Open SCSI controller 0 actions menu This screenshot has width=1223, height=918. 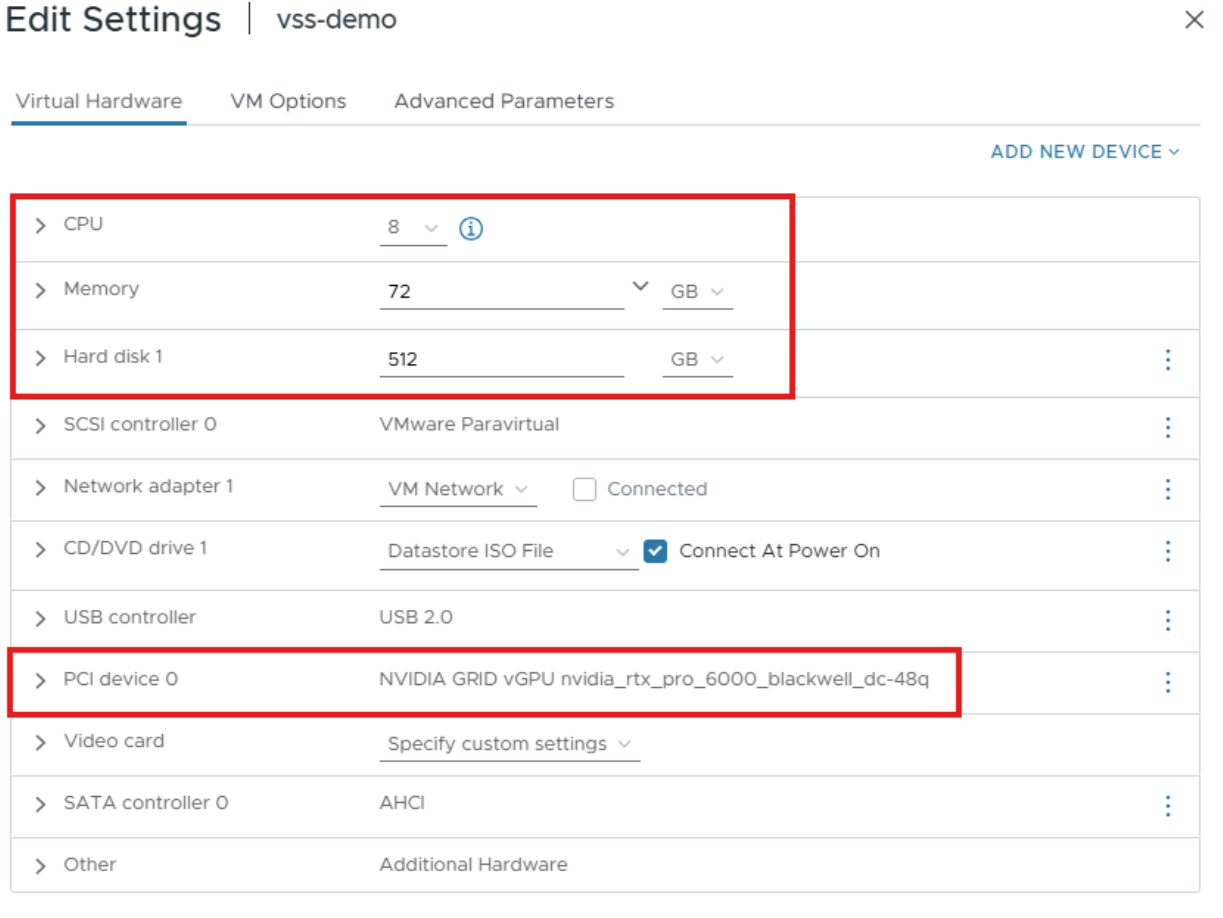(1167, 428)
